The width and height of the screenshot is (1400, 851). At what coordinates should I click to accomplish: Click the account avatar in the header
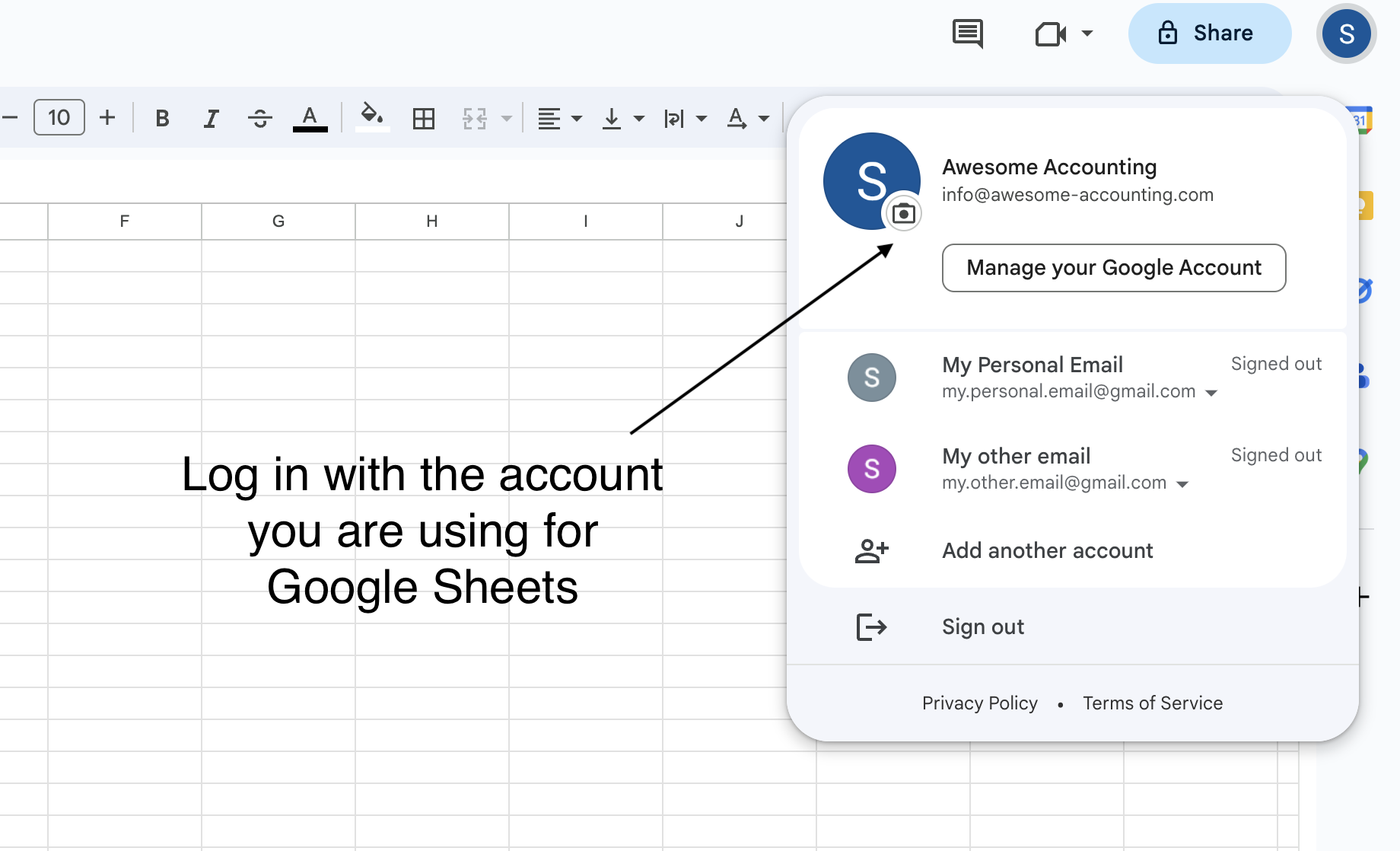[x=1347, y=33]
